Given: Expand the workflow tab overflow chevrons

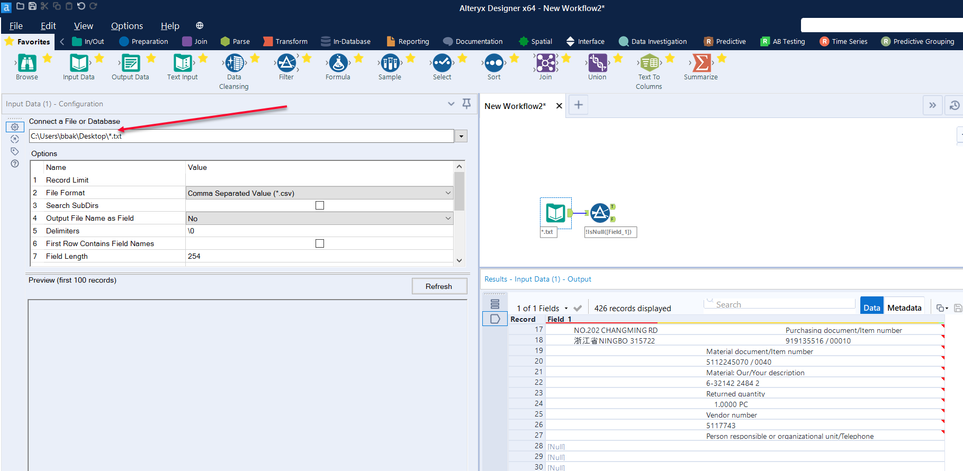Looking at the screenshot, I should tap(932, 106).
